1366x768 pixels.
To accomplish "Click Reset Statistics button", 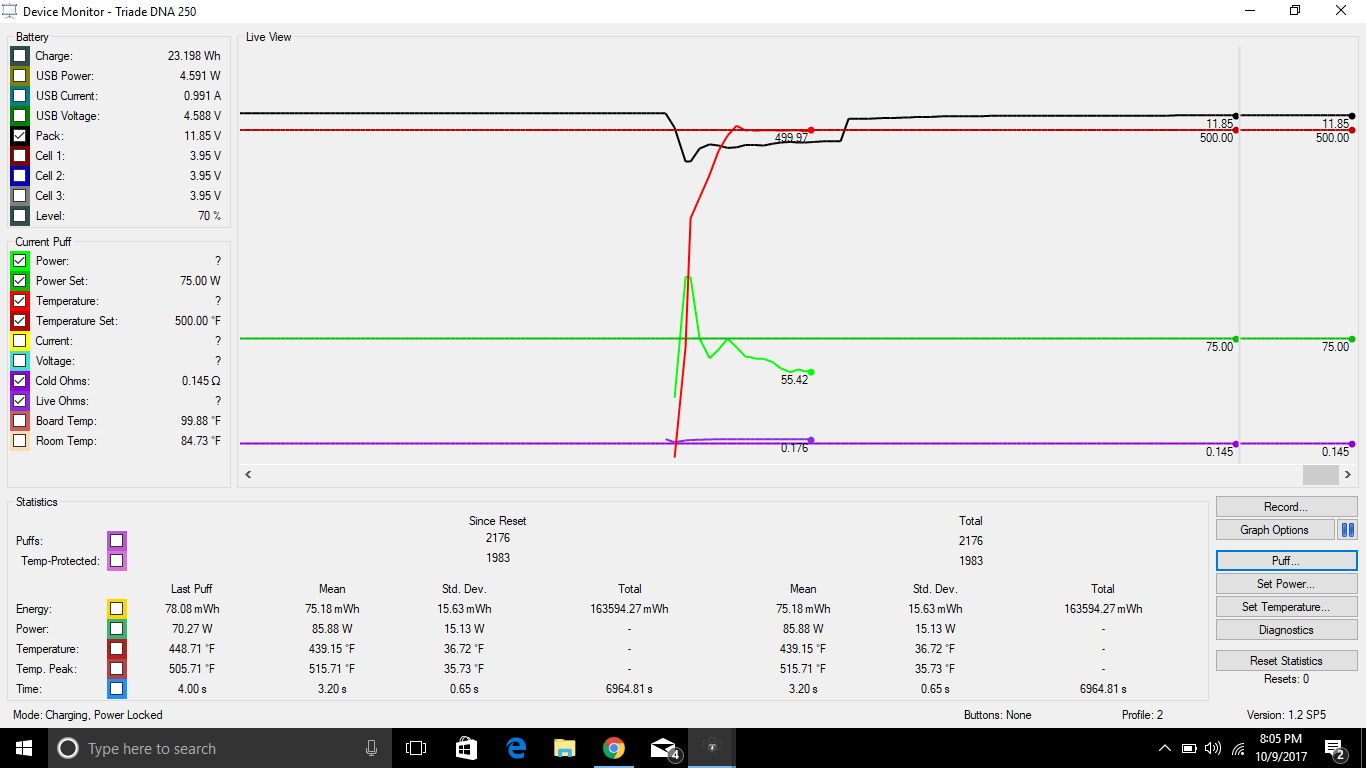I will (x=1286, y=661).
